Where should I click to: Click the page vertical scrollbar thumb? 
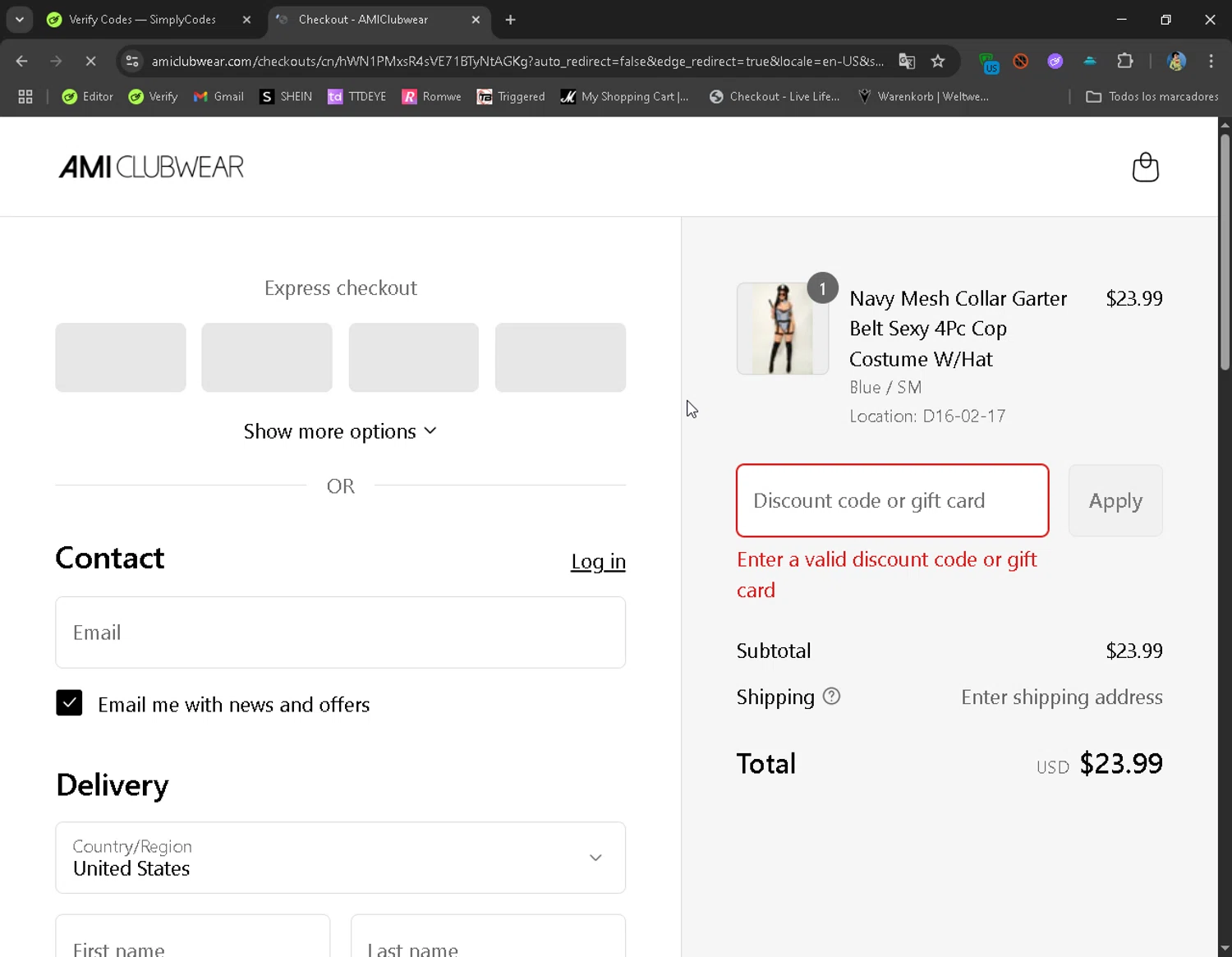coord(1225,251)
